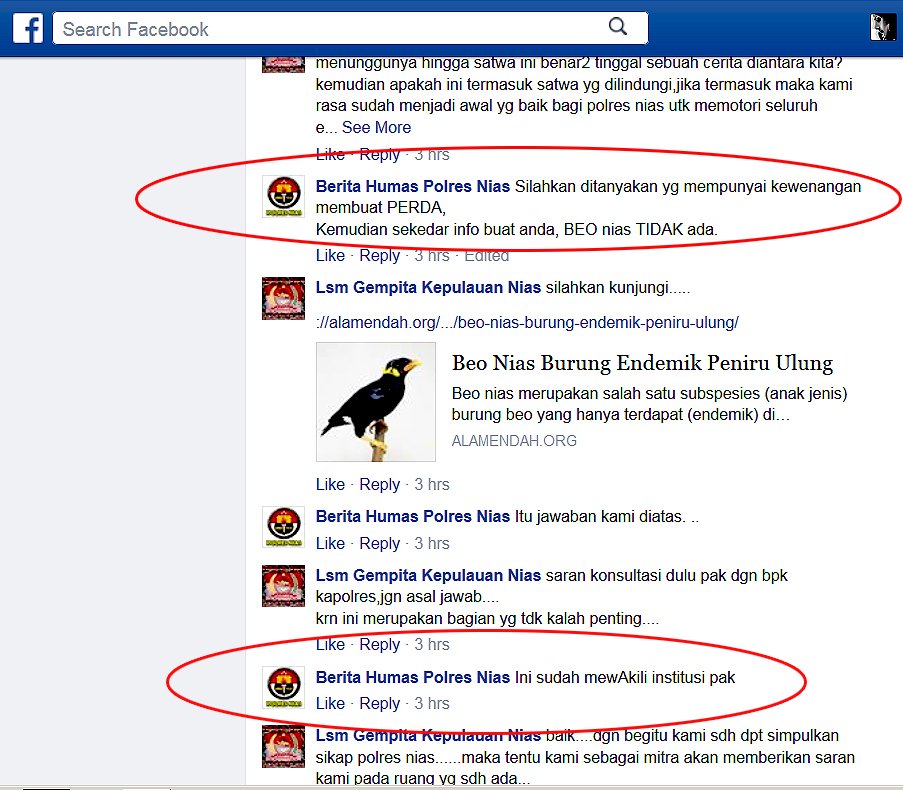Reply to the 'saran konsultasi dulu pak' comment

pyautogui.click(x=380, y=644)
